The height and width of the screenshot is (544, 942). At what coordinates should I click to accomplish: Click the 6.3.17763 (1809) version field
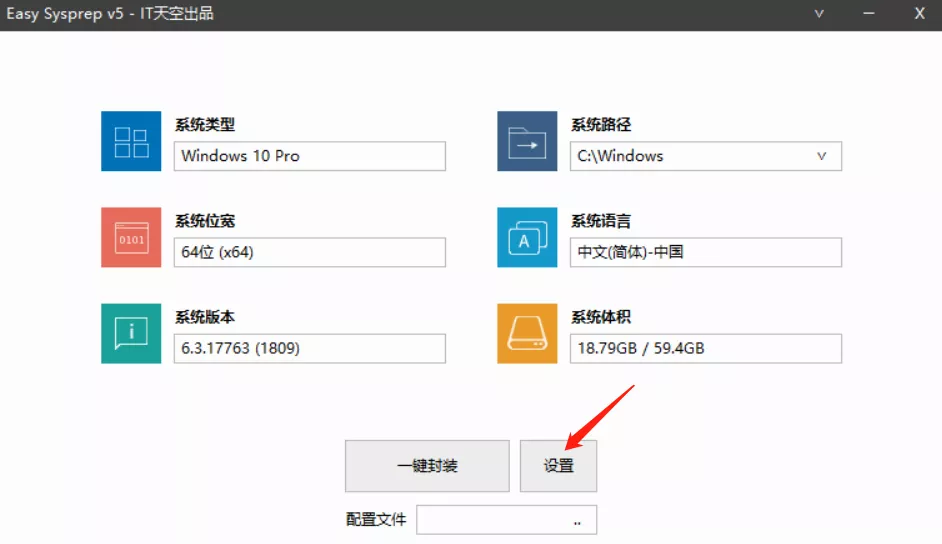pos(309,348)
